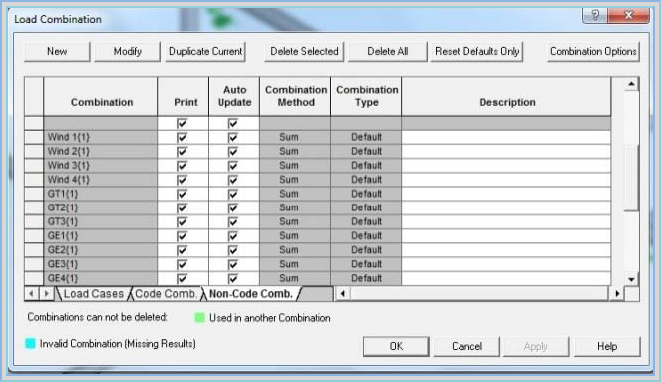Click horizontal scrollbar left arrow
The image size is (661, 382).
pyautogui.click(x=343, y=293)
